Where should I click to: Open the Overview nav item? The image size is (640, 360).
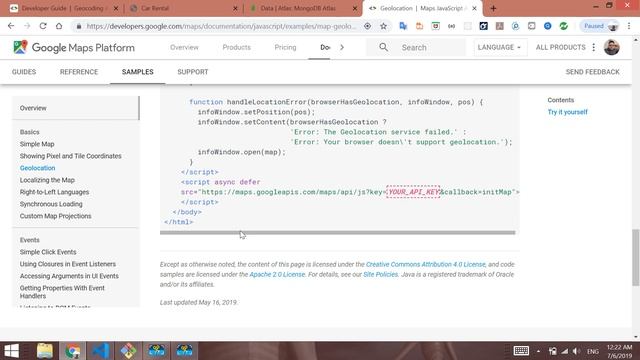tap(184, 47)
